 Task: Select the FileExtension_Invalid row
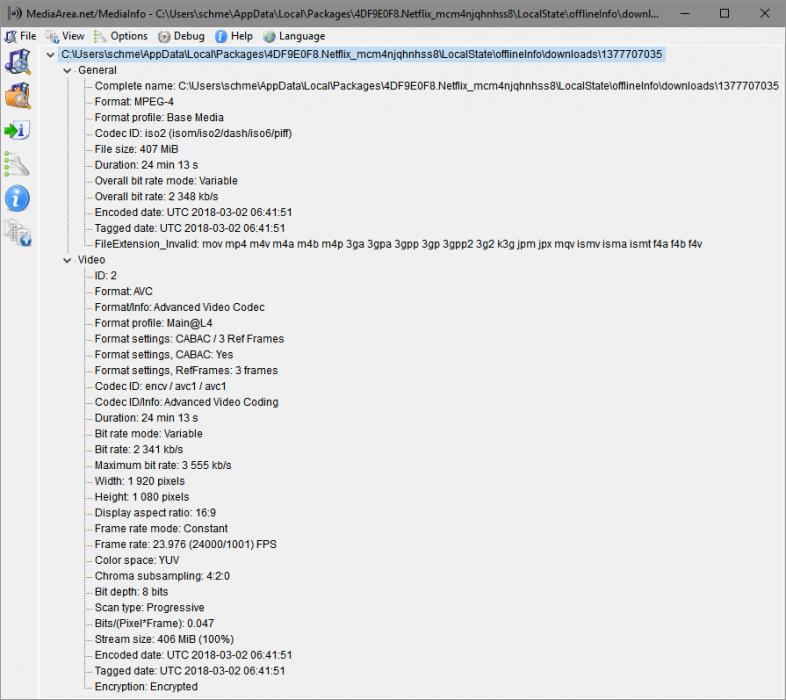(x=398, y=244)
